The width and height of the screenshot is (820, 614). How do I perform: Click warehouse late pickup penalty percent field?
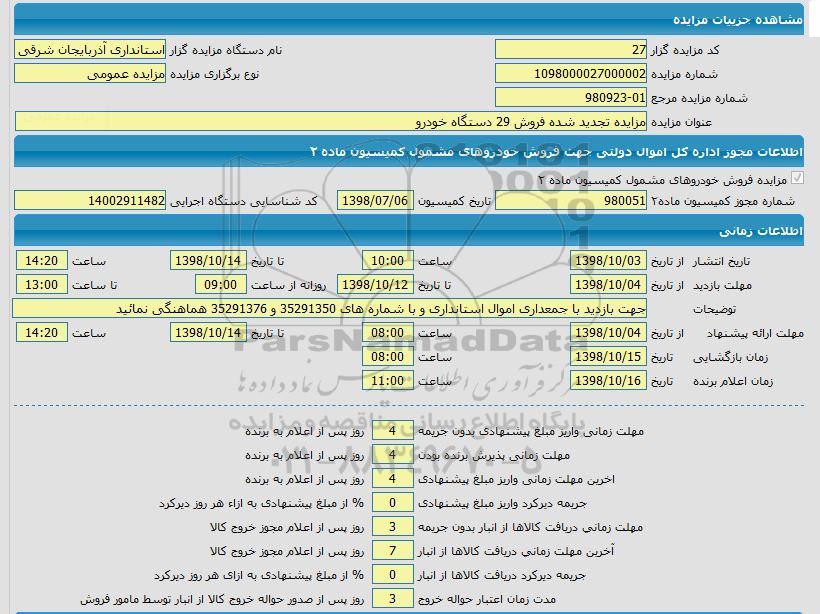[x=393, y=575]
